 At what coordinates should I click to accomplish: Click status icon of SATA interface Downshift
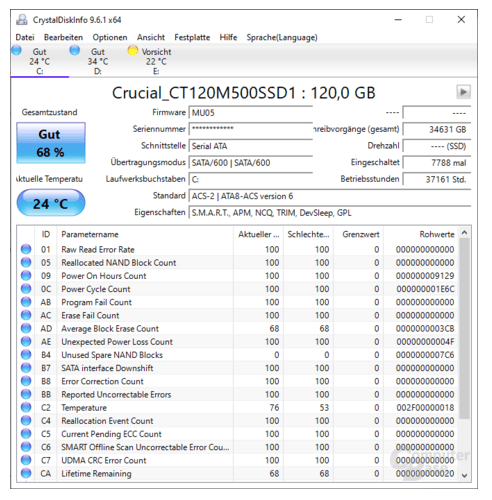pos(26,368)
